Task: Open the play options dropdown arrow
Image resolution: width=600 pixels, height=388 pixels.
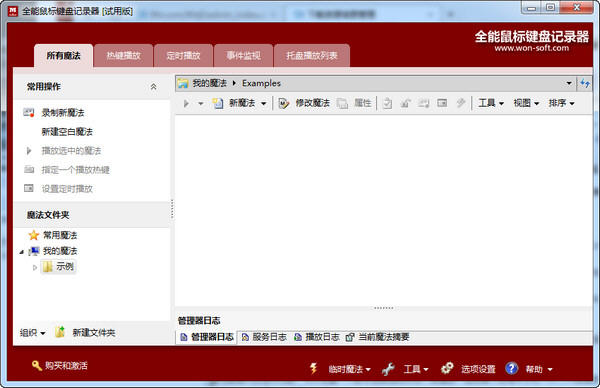Action: pos(201,103)
